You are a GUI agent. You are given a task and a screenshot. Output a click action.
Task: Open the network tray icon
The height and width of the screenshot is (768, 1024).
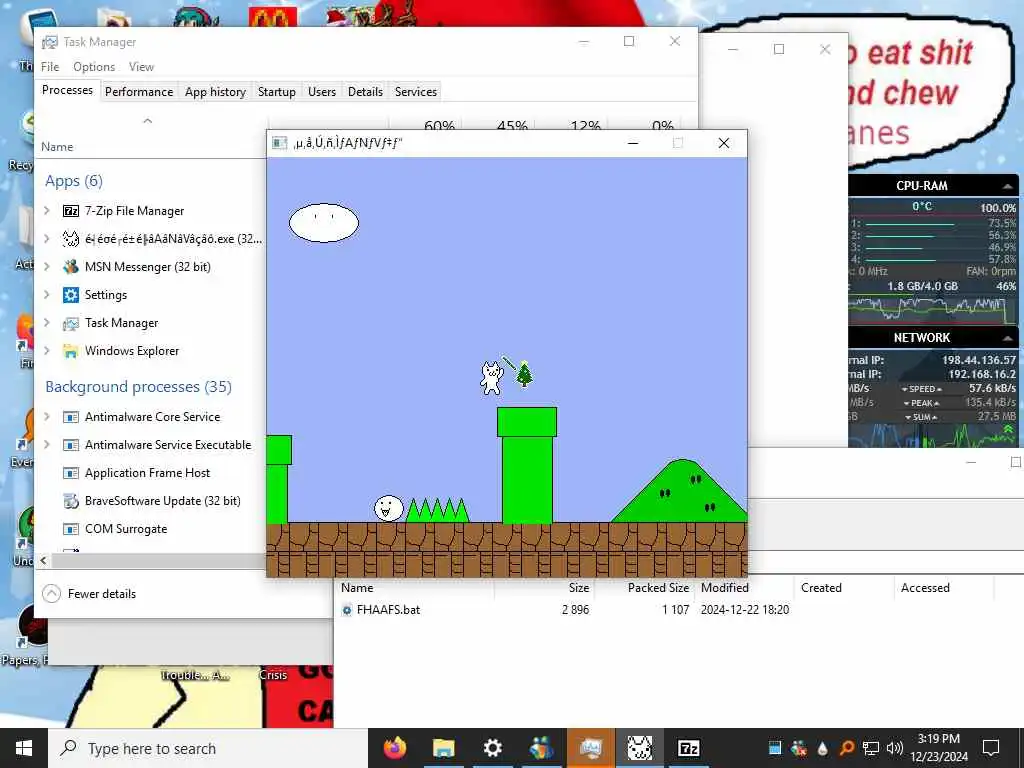(x=871, y=748)
